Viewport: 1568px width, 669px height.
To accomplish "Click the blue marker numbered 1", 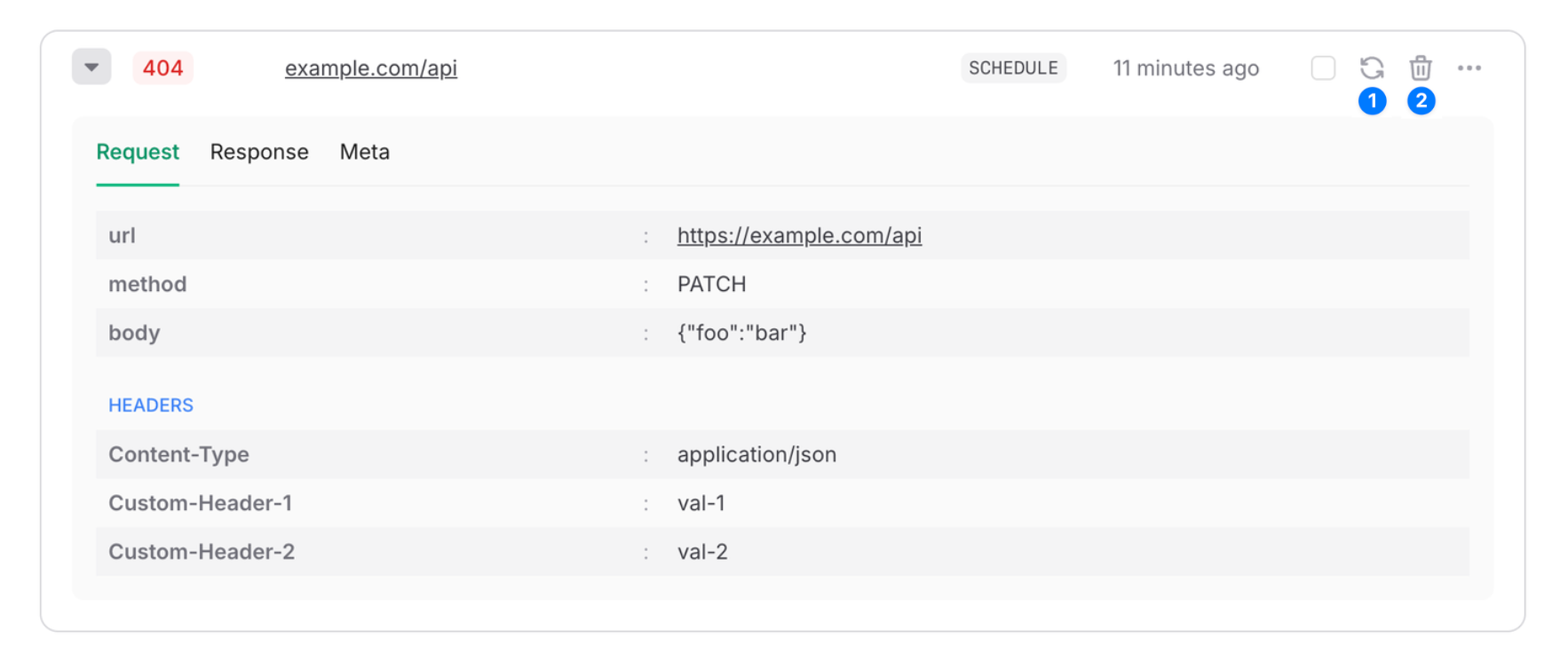I will 1372,101.
